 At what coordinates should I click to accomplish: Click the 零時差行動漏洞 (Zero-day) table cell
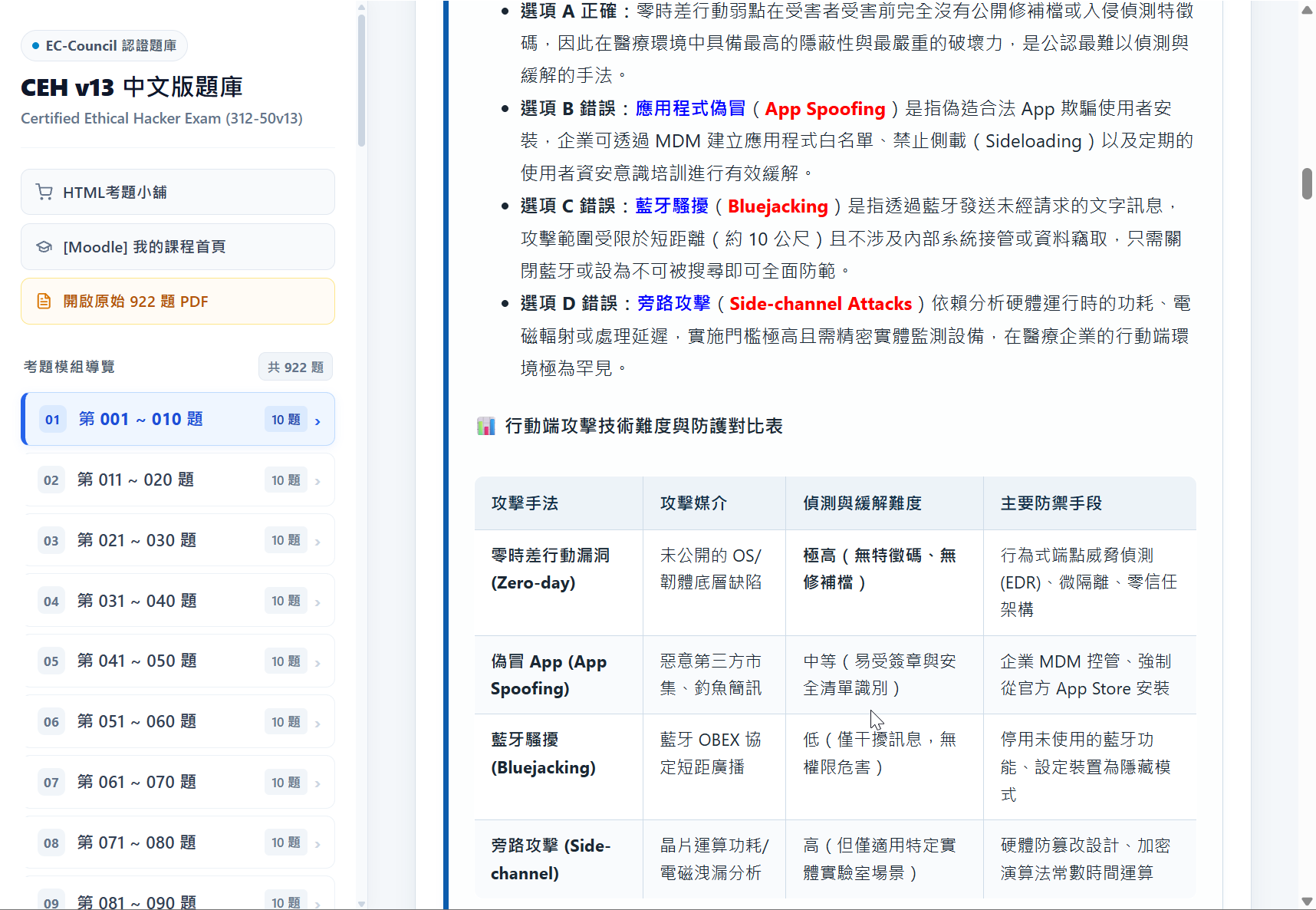(x=559, y=582)
